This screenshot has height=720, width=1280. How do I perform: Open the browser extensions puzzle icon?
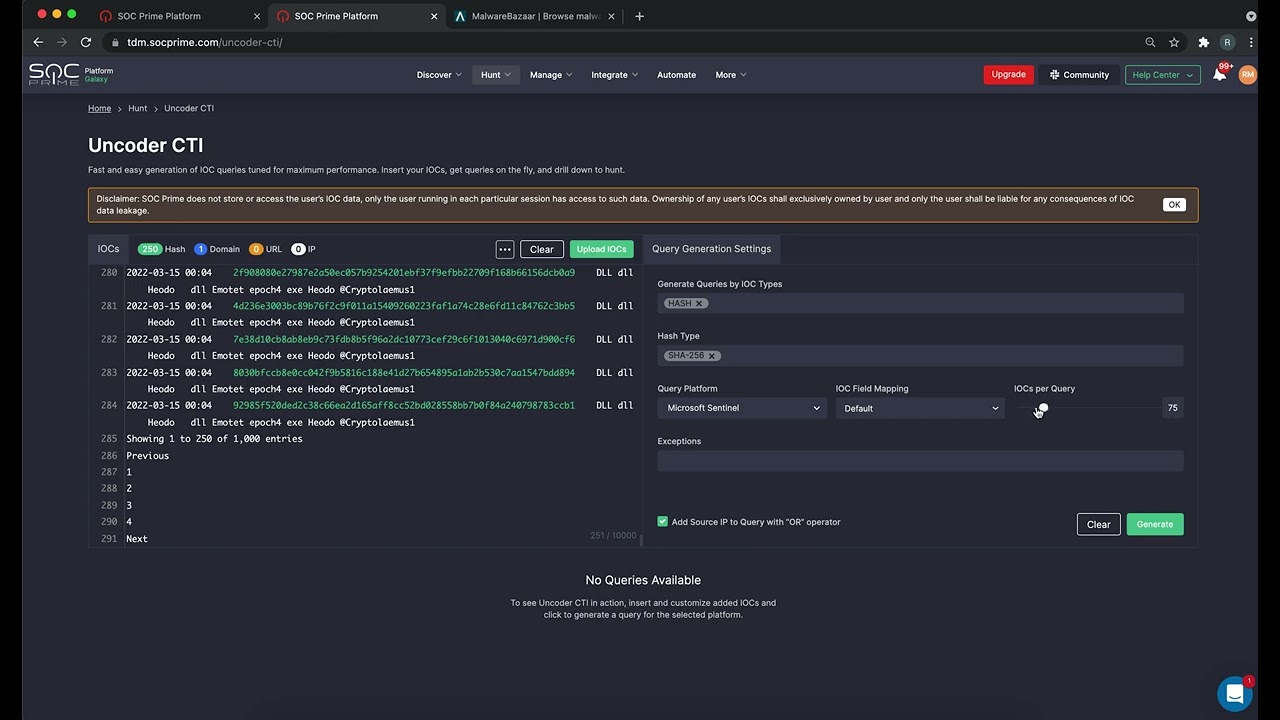pyautogui.click(x=1204, y=42)
